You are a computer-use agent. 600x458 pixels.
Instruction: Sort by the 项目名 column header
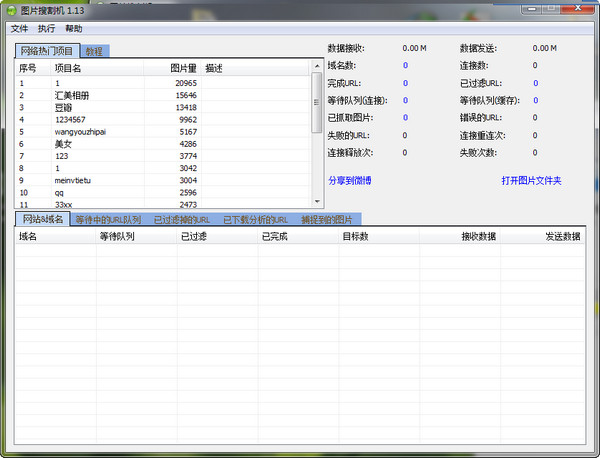[x=97, y=68]
